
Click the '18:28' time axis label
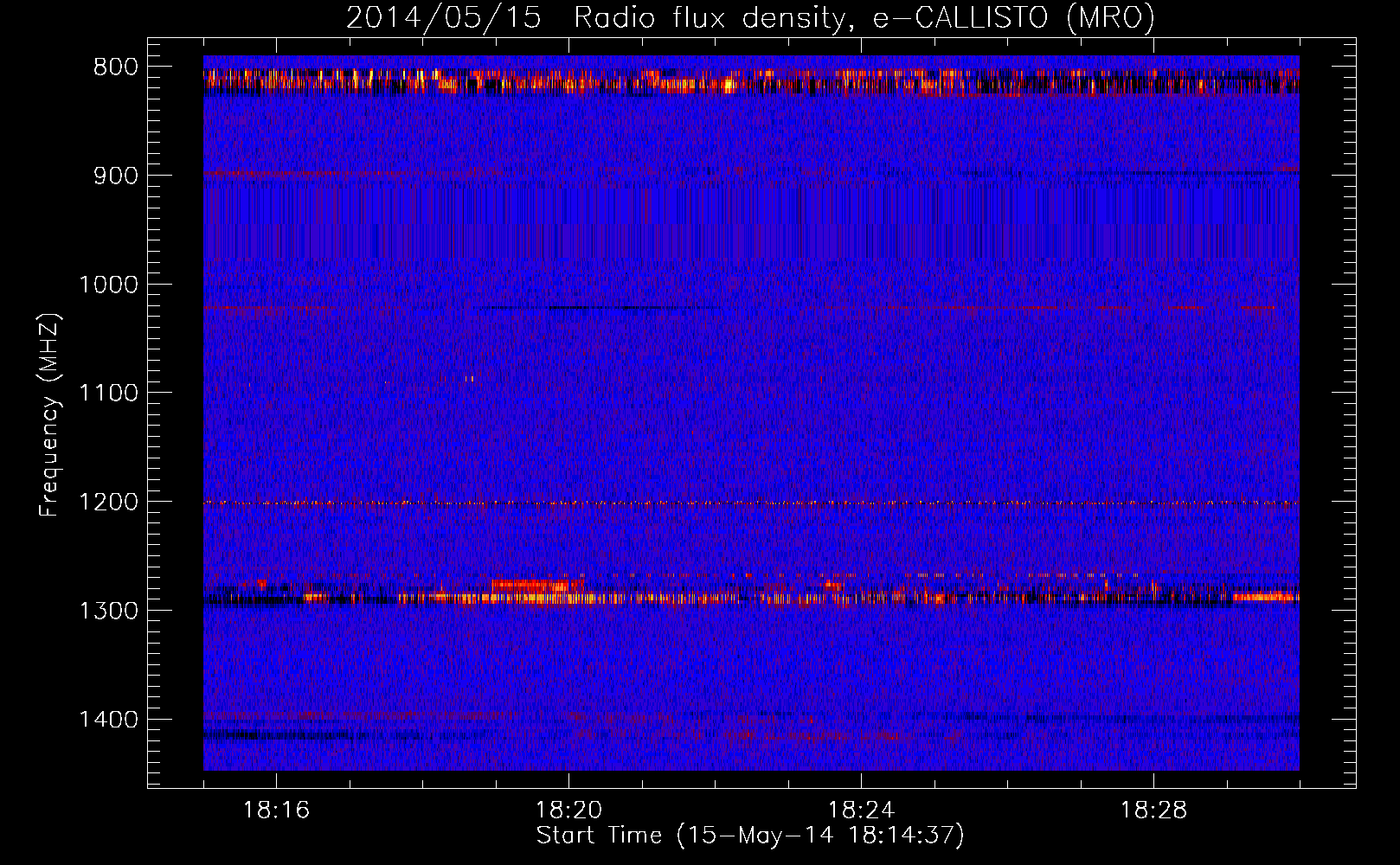click(1153, 811)
